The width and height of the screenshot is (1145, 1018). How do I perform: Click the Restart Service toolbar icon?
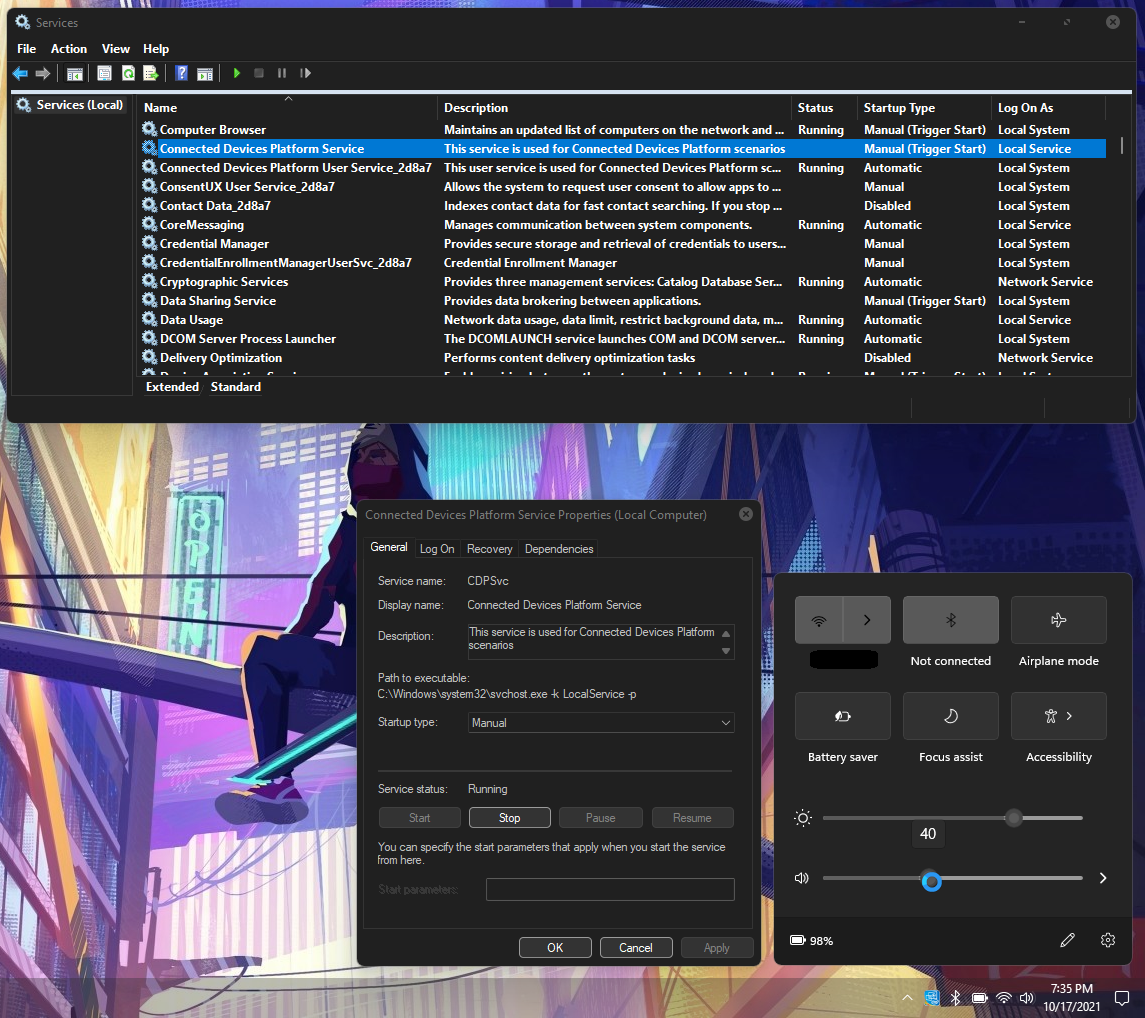pos(305,73)
